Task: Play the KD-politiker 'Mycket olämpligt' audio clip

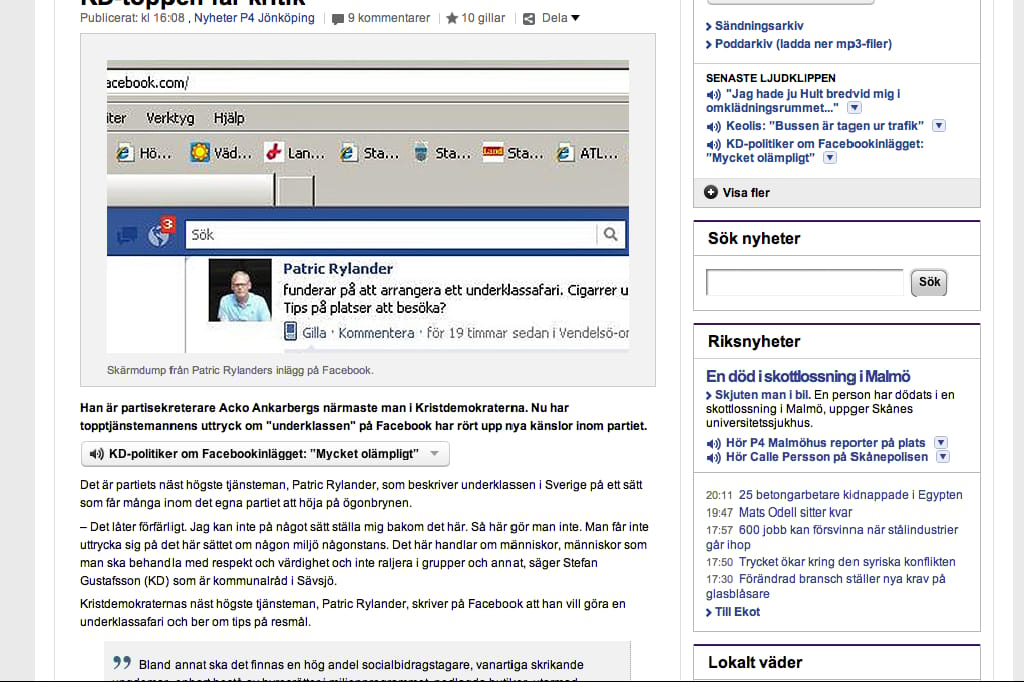Action: 263,453
